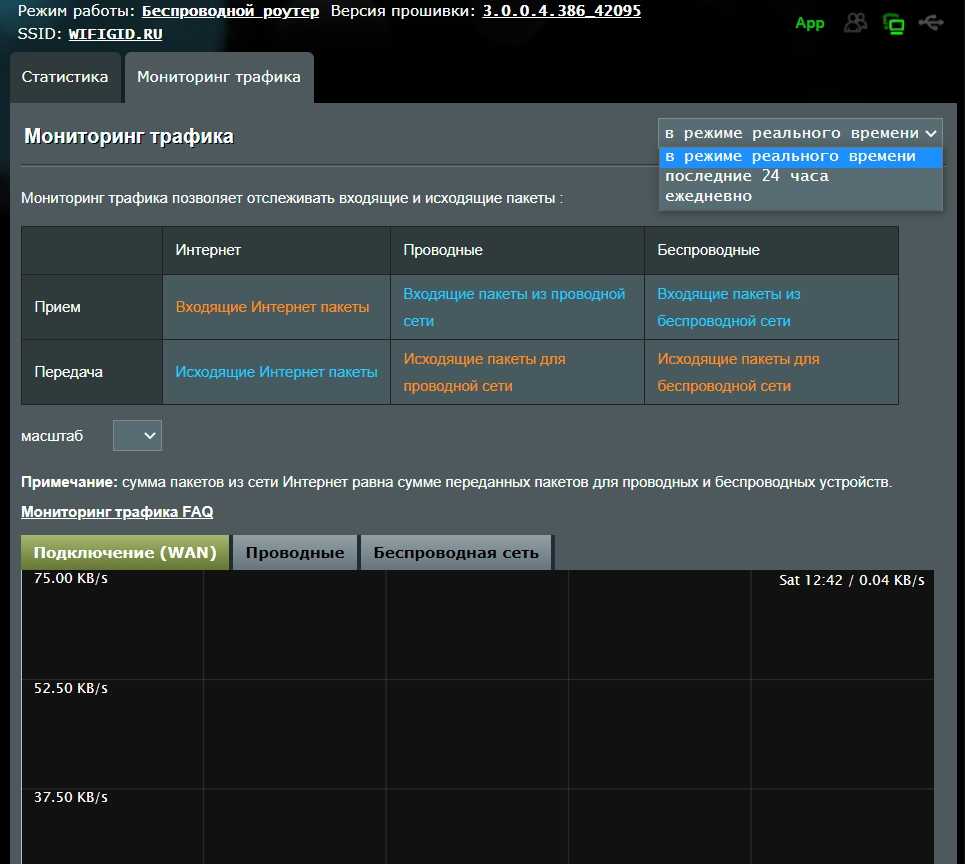Open the 'Мониторинг трафика FAQ' link
Screen dimensions: 965x864
(x=117, y=512)
